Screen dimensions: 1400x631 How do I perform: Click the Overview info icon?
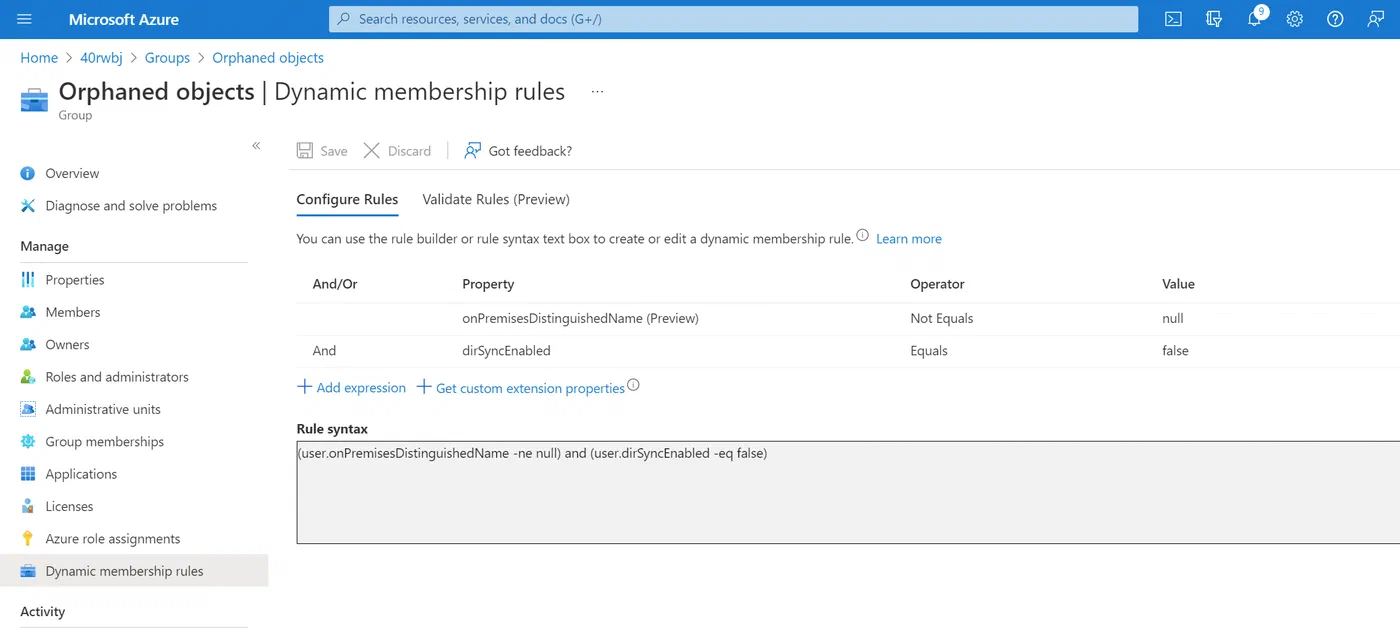tap(28, 173)
